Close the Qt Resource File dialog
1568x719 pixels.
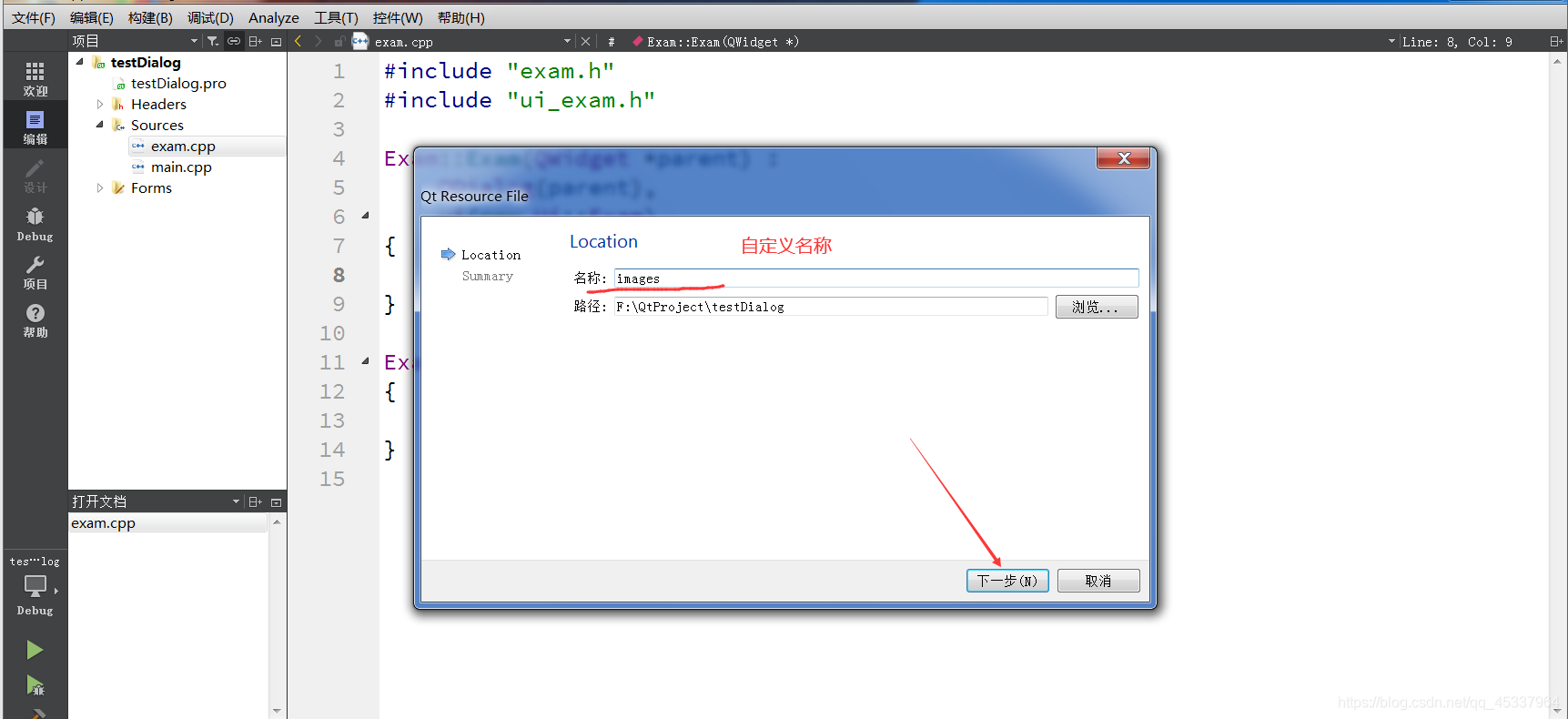coord(1124,158)
